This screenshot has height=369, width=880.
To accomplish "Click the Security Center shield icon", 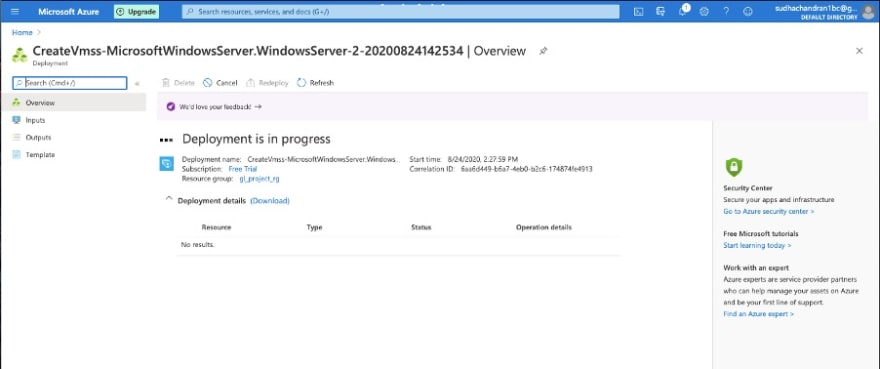I will [734, 167].
